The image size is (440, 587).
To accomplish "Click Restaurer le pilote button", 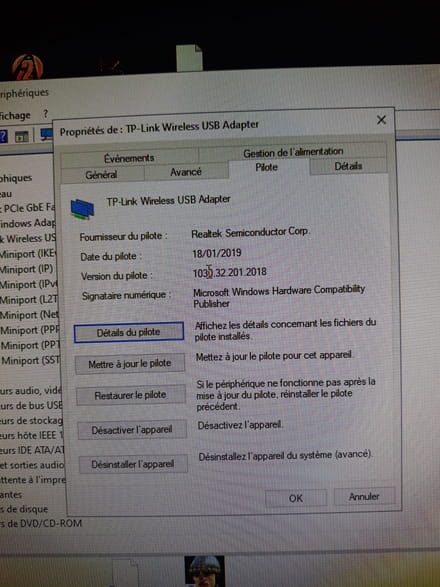I will pyautogui.click(x=131, y=395).
